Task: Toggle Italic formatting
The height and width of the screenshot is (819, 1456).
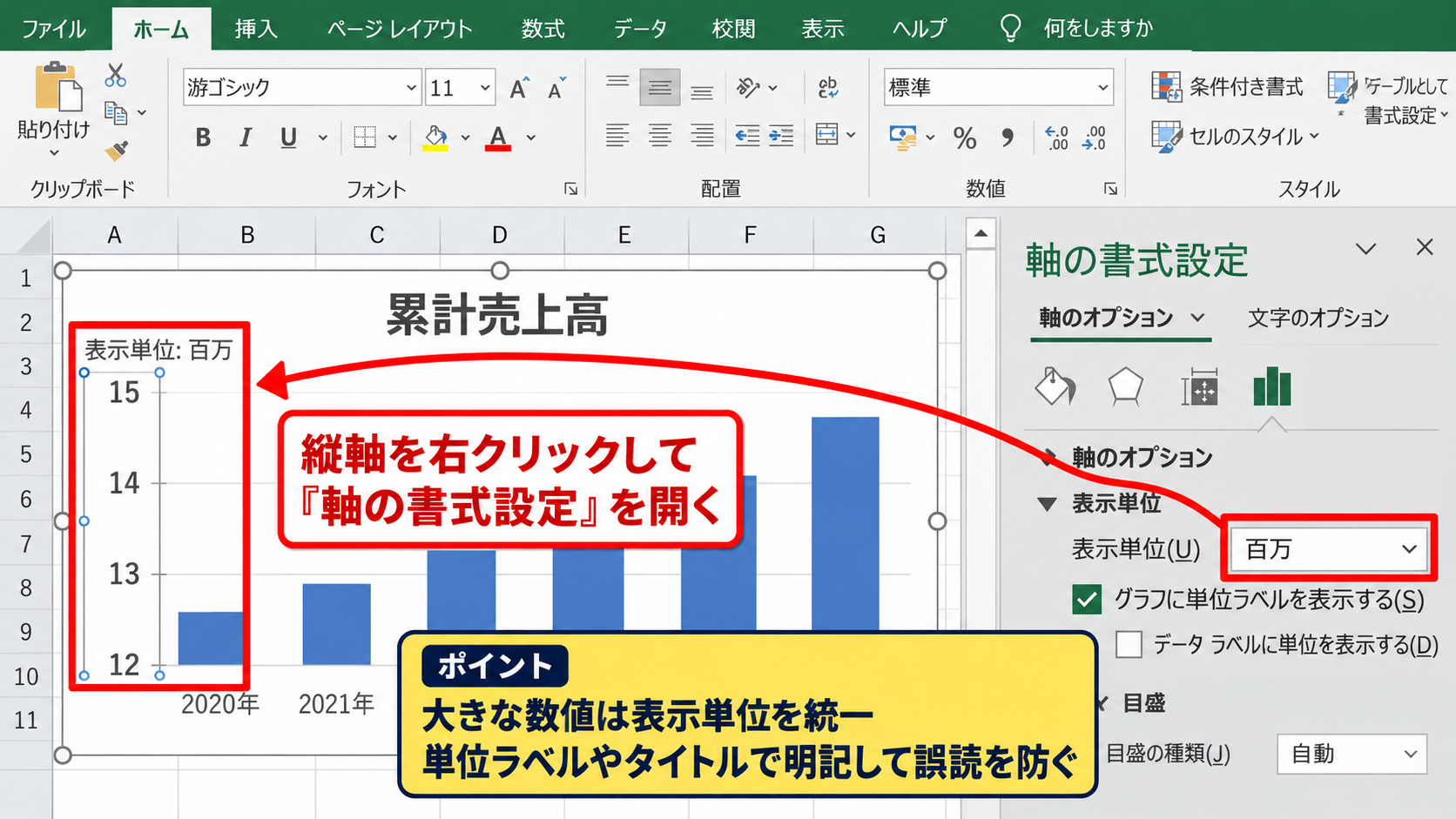Action: 246,138
